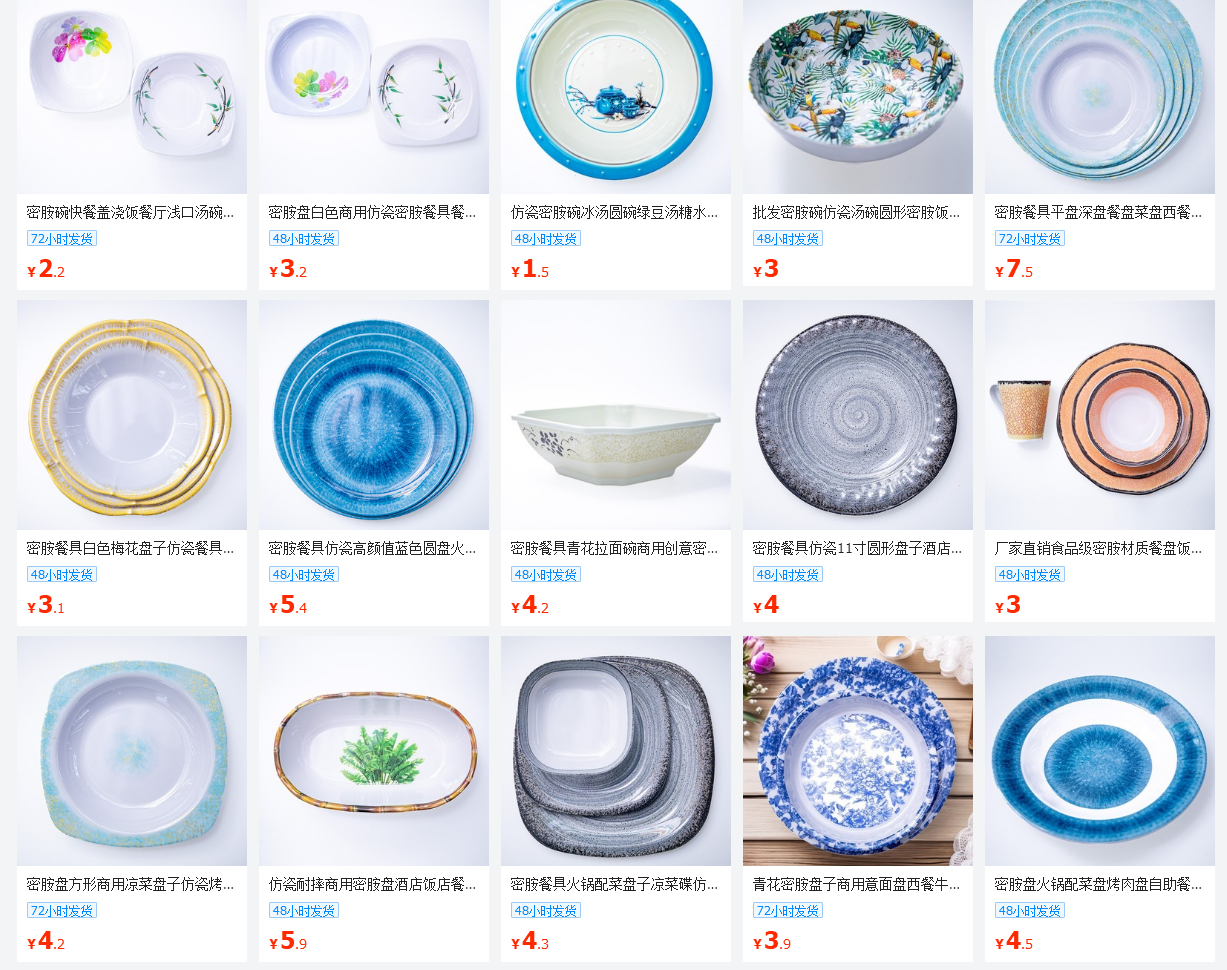
Task: Select the blue-and-white porcelain floral plate image
Action: pyautogui.click(x=858, y=751)
